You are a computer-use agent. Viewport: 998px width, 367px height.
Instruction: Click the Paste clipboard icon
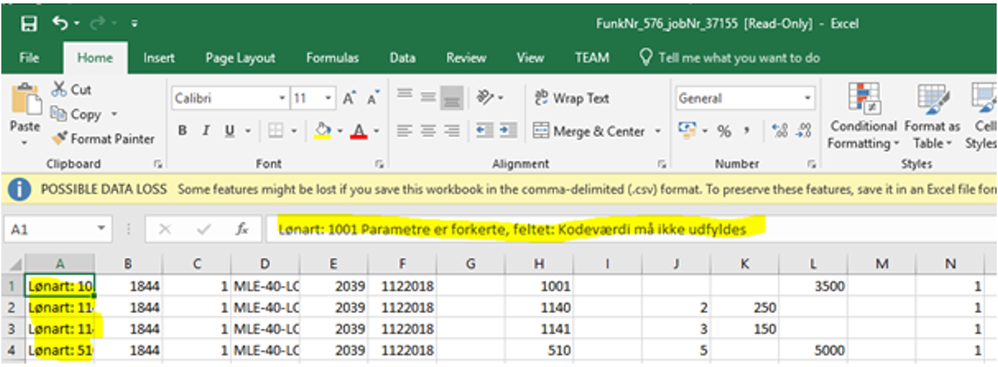(x=26, y=100)
